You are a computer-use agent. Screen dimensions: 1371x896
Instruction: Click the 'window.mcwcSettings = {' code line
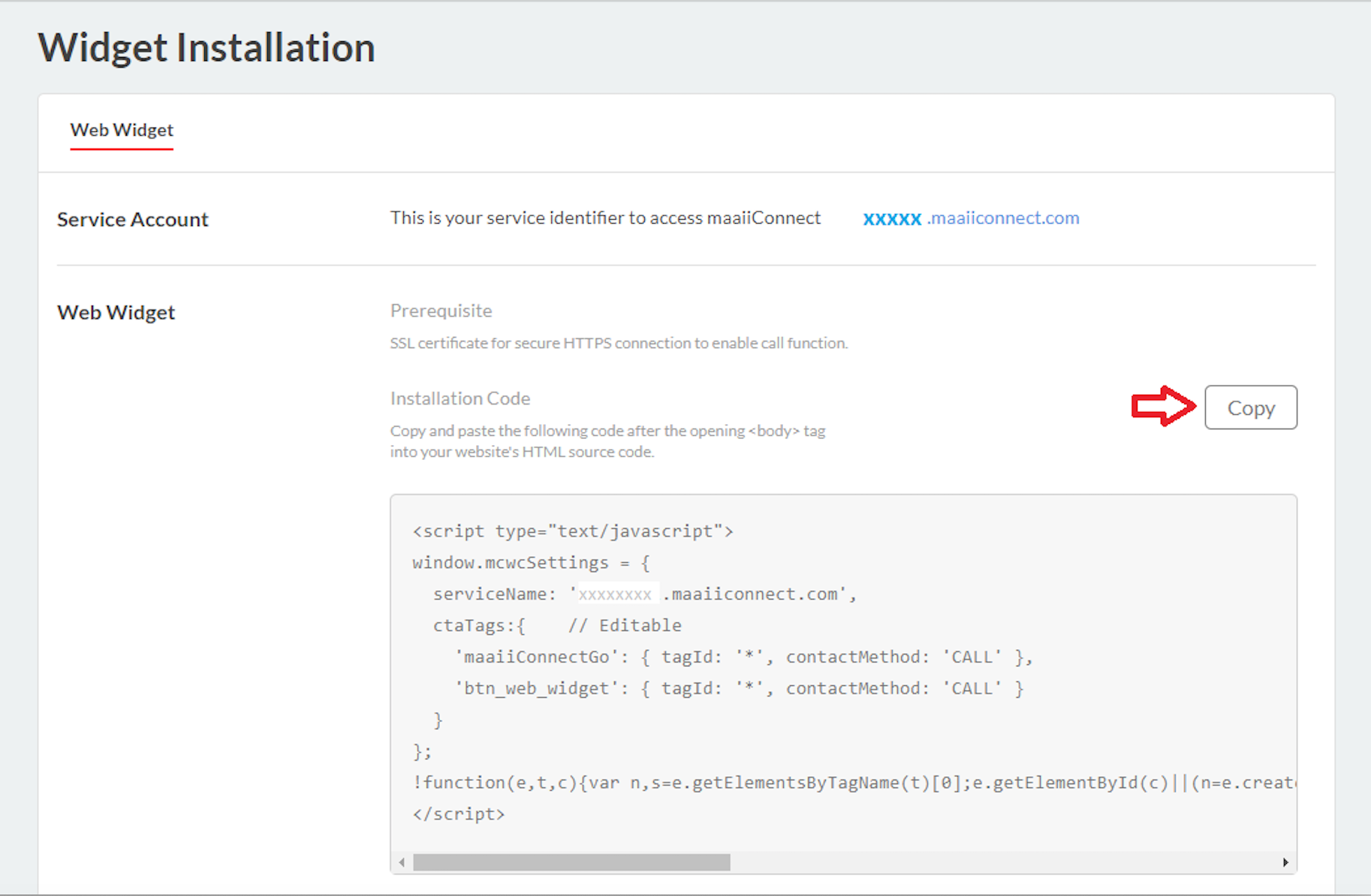[532, 563]
